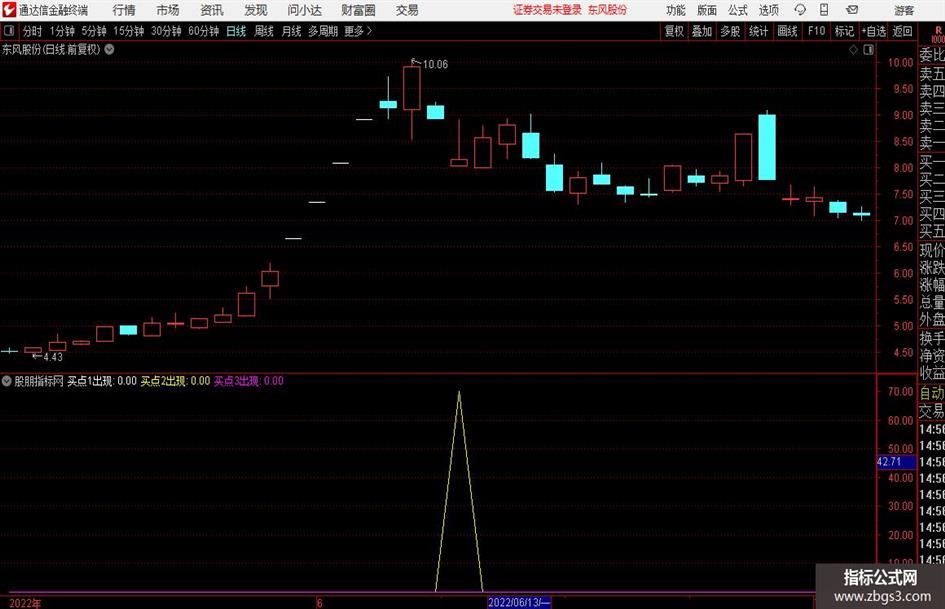Screen dimensions: 945x609
Task: Click the 复权 toolbar button
Action: [674, 31]
